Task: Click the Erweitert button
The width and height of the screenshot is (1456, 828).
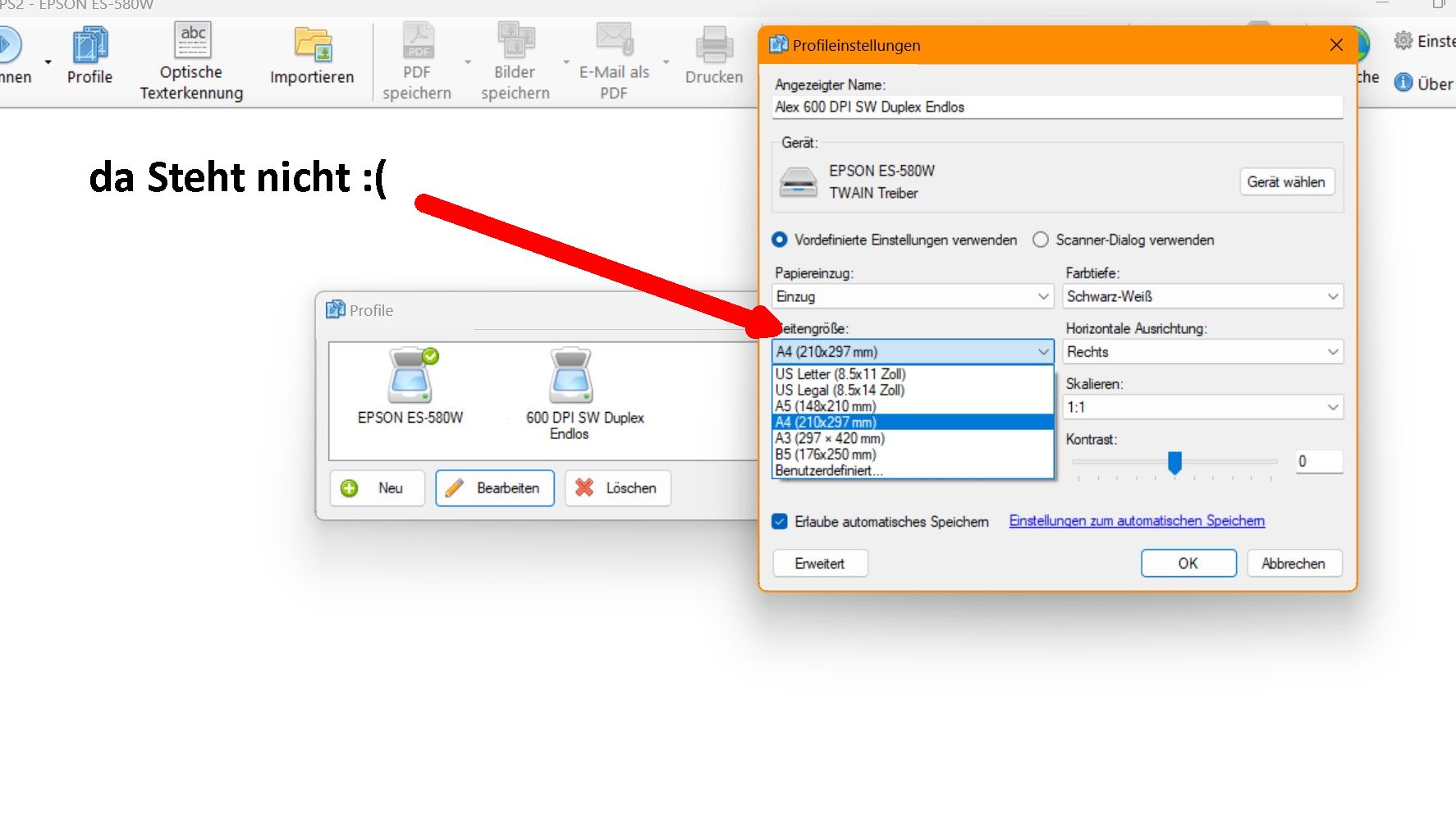Action: click(820, 564)
